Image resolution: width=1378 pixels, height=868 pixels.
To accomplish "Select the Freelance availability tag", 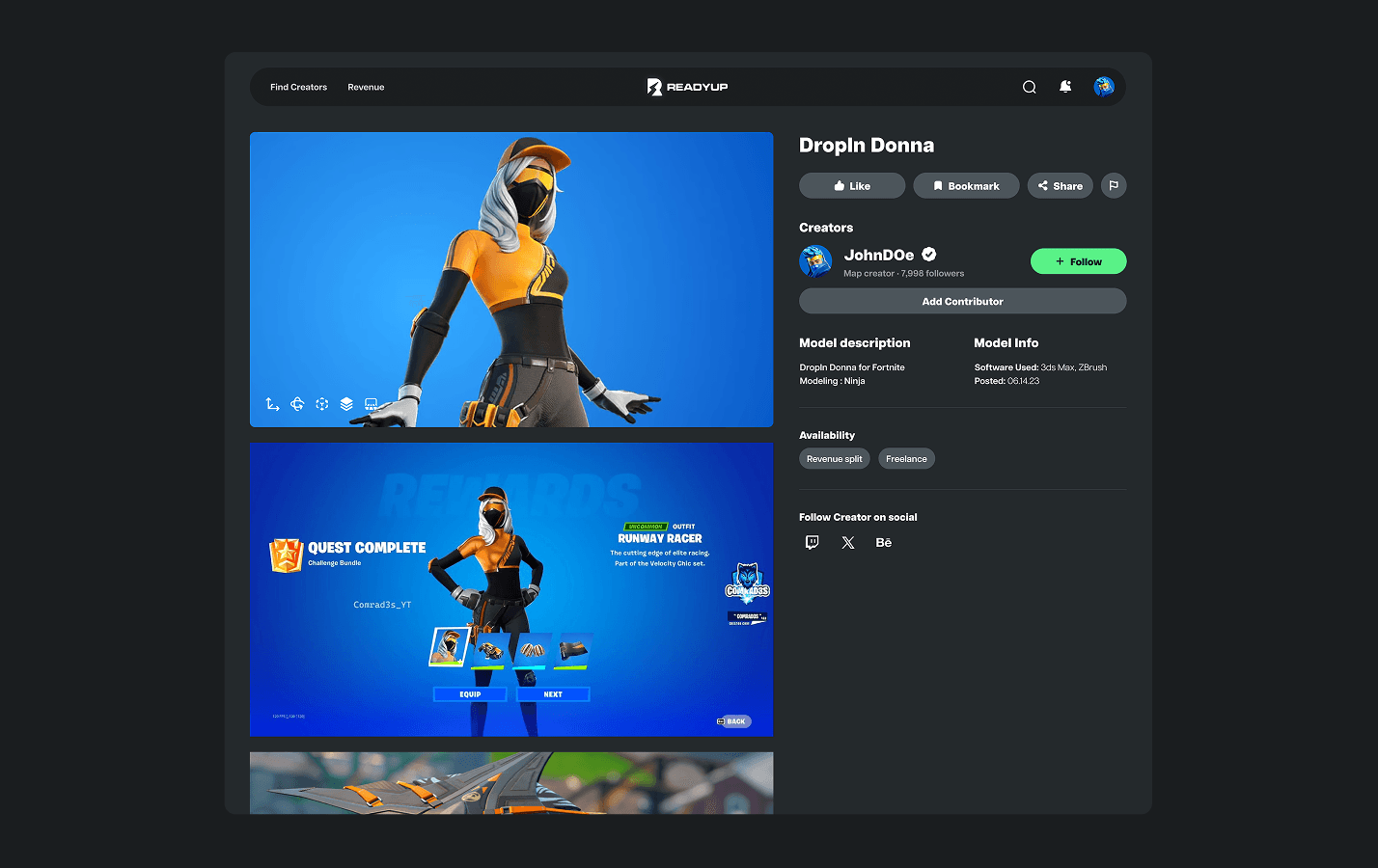I will click(x=906, y=459).
